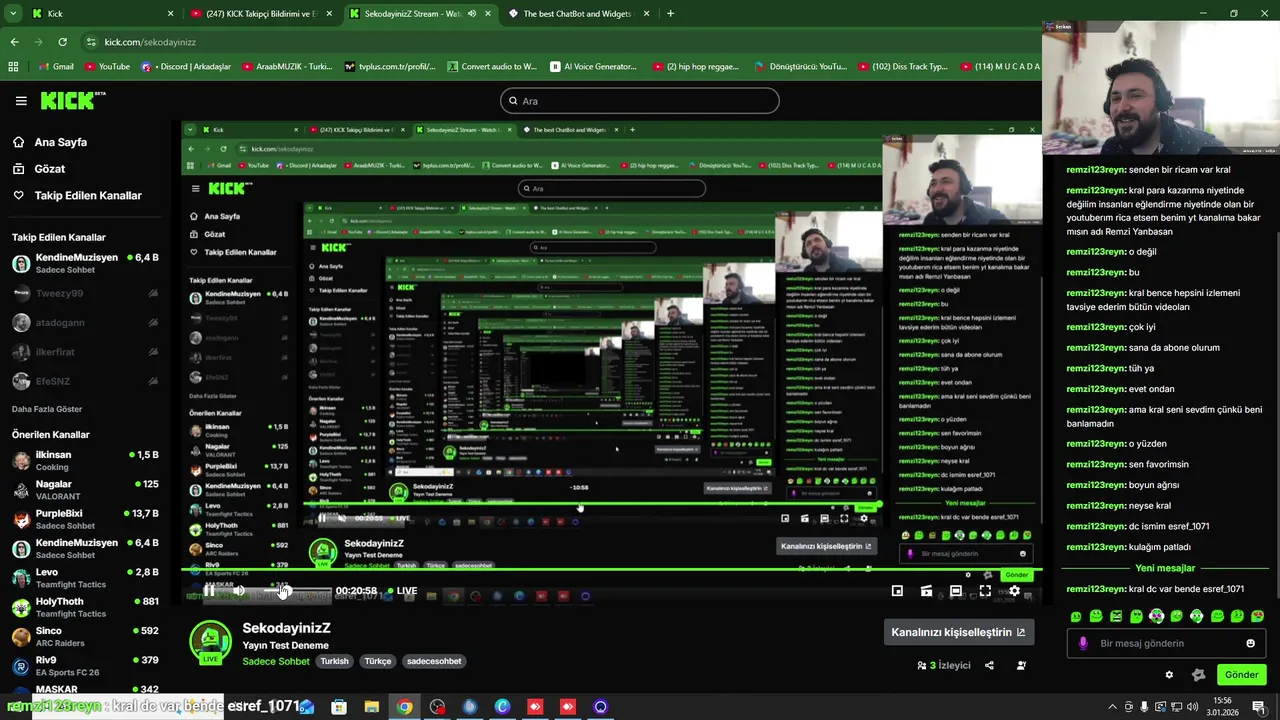Send the chat message with Gönder
The width and height of the screenshot is (1280, 720).
(1241, 674)
